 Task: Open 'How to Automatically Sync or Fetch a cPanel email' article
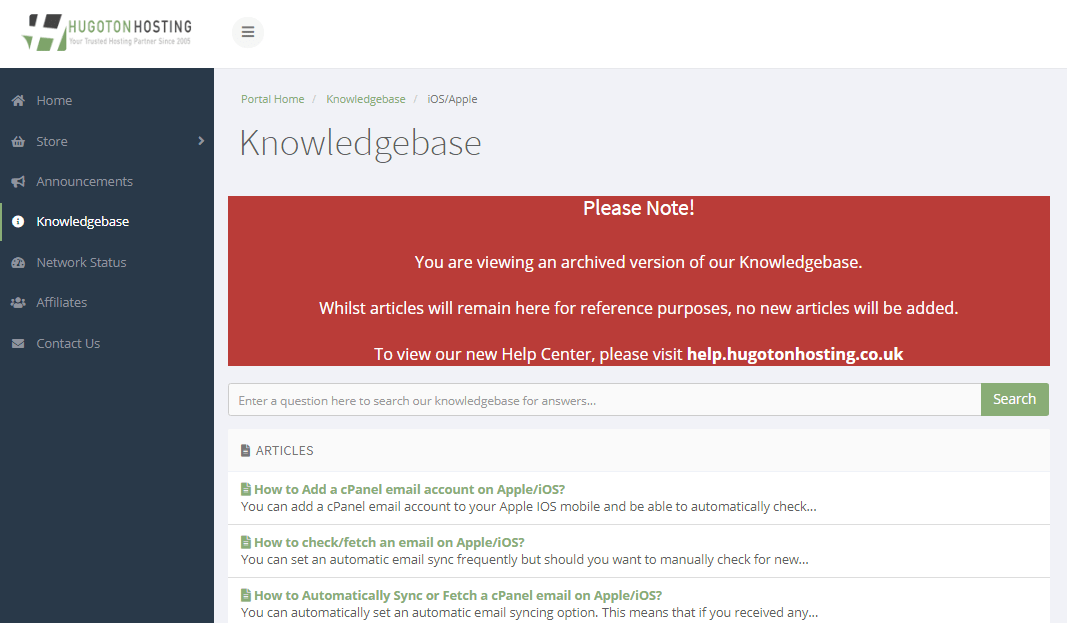point(458,596)
